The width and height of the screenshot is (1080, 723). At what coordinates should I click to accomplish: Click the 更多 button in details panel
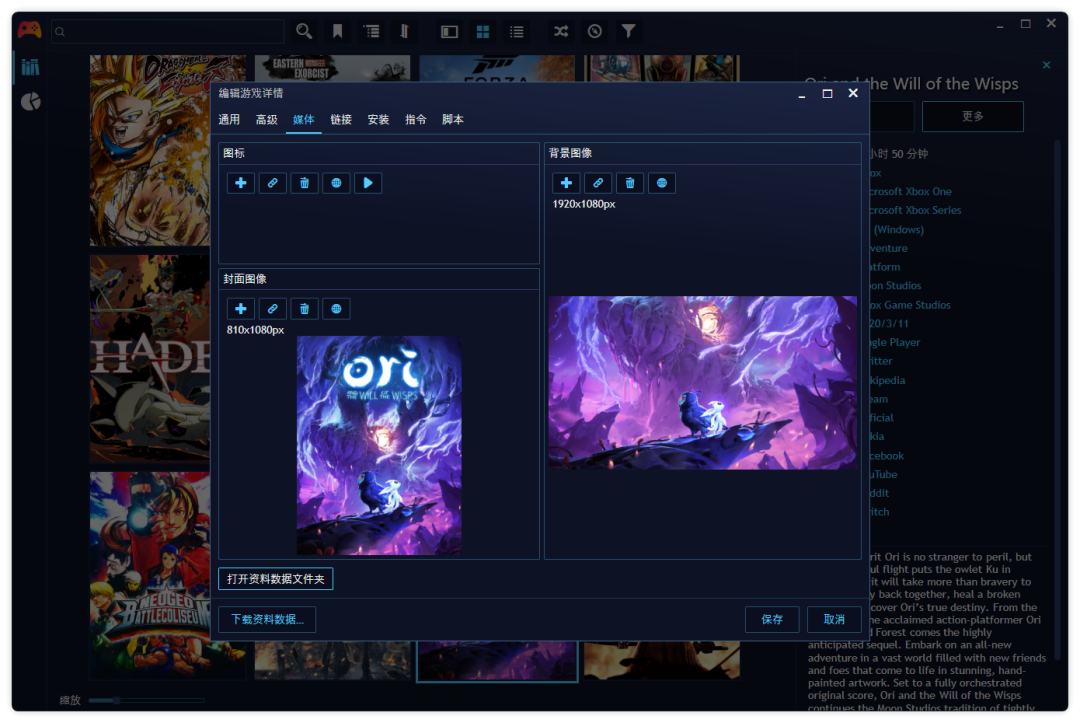click(973, 116)
